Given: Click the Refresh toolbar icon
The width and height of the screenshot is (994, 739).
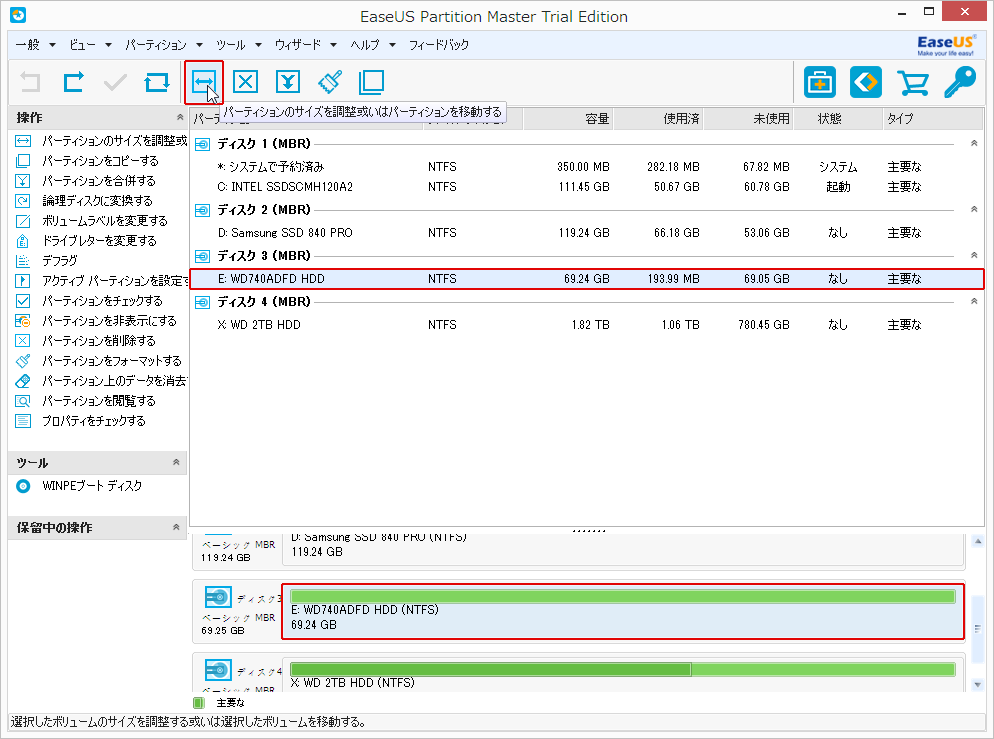Looking at the screenshot, I should point(157,82).
